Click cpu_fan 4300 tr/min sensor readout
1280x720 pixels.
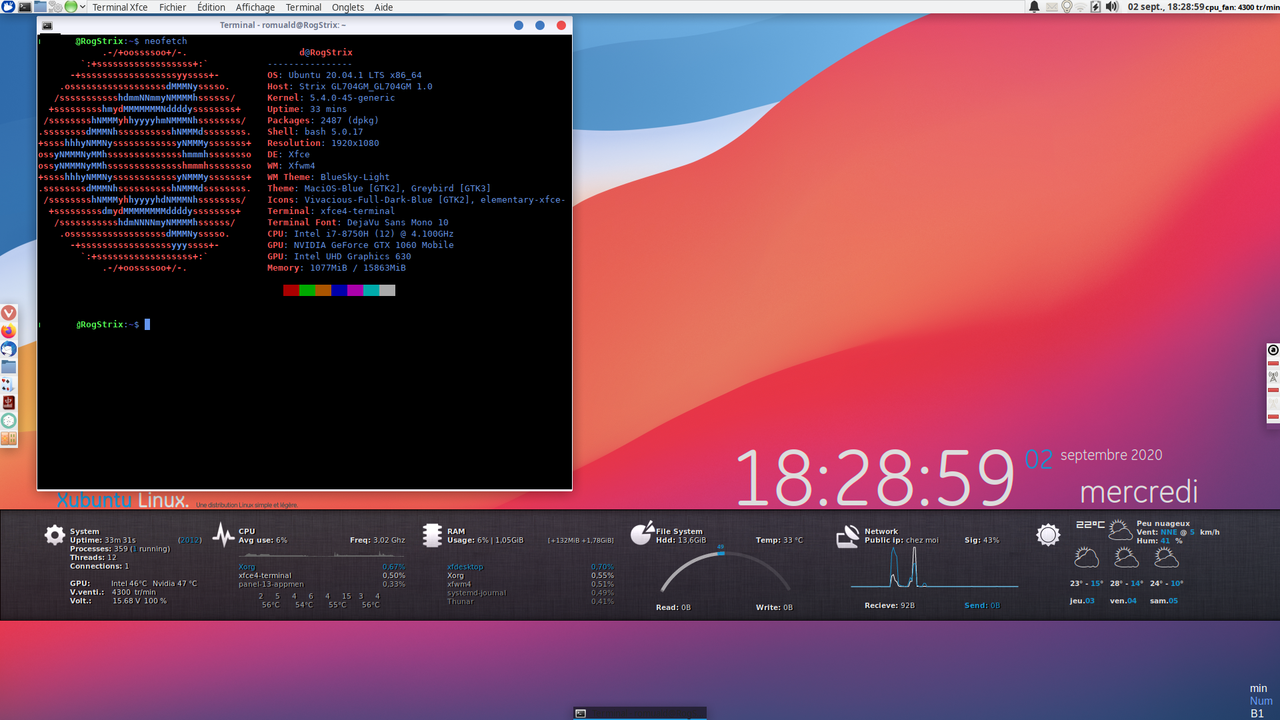pos(1242,8)
